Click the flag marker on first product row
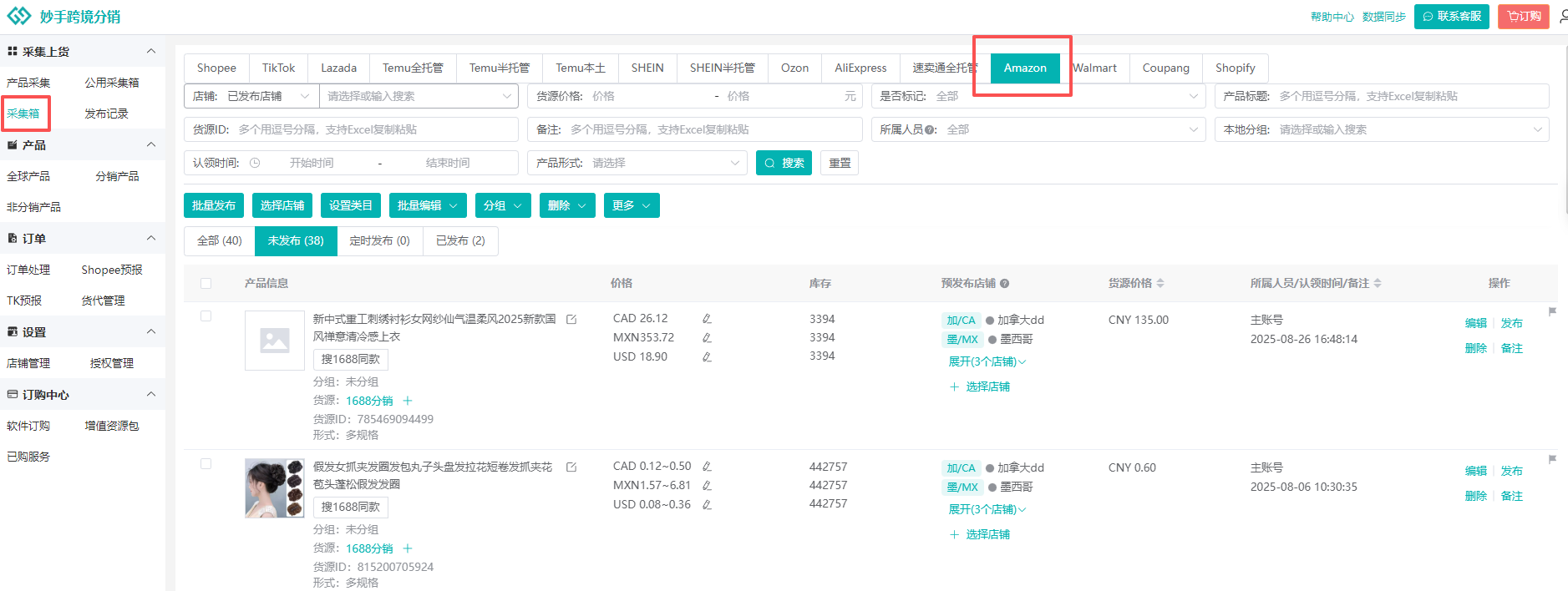Image resolution: width=1568 pixels, height=591 pixels. tap(1552, 312)
